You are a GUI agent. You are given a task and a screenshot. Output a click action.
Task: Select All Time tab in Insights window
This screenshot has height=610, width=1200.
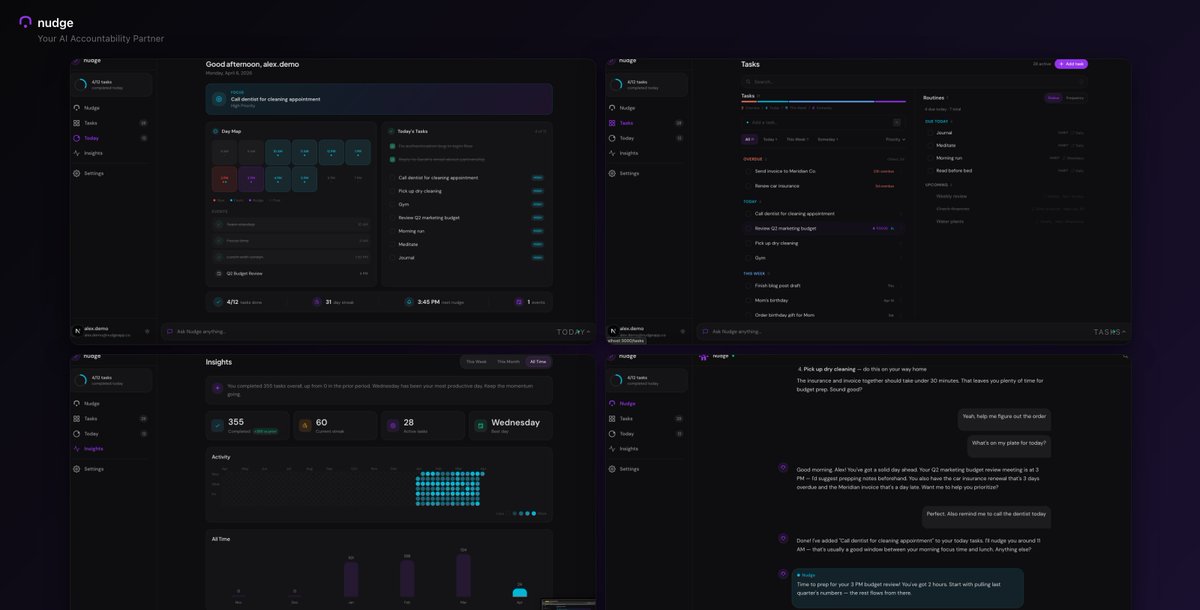538,362
